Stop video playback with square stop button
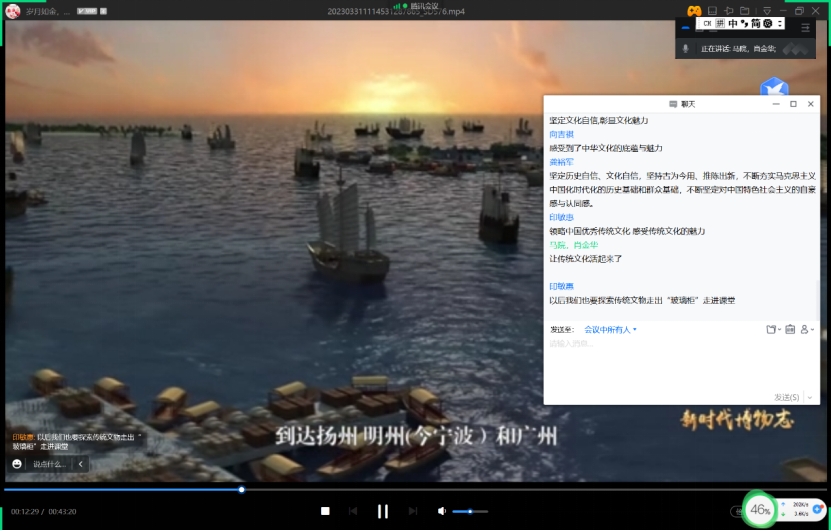 point(325,511)
